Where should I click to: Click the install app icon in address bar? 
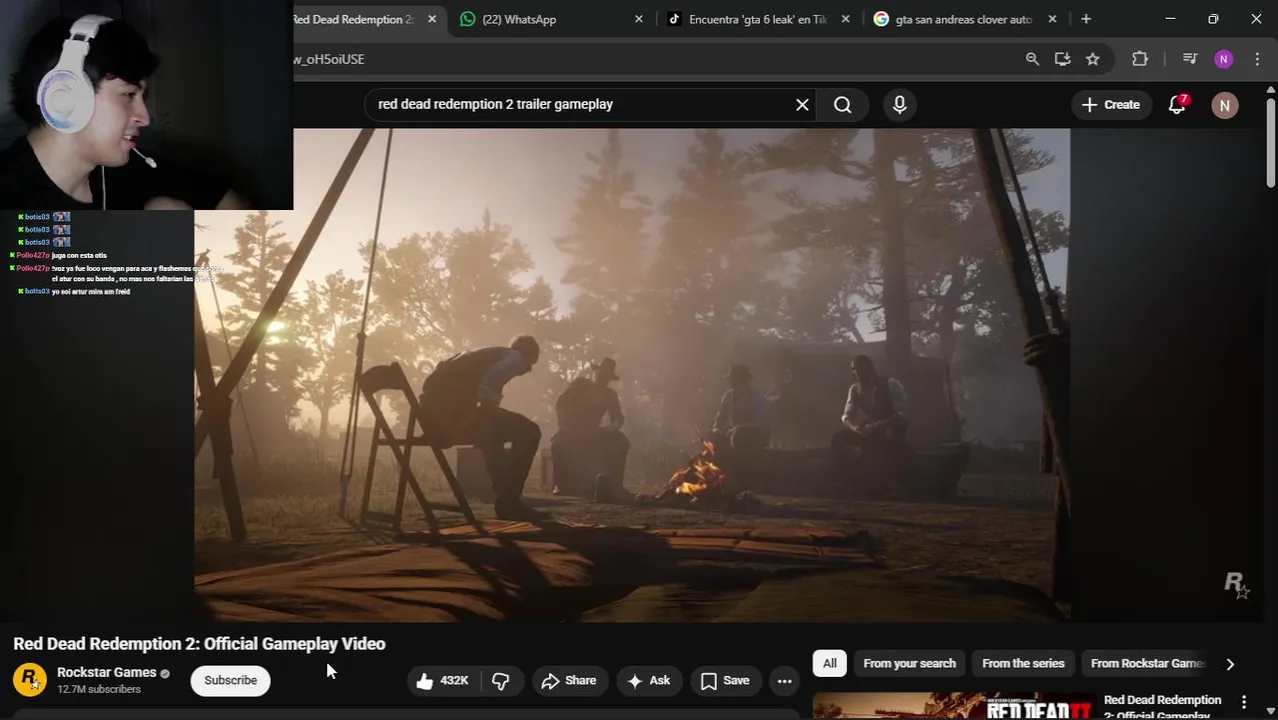coord(1062,59)
